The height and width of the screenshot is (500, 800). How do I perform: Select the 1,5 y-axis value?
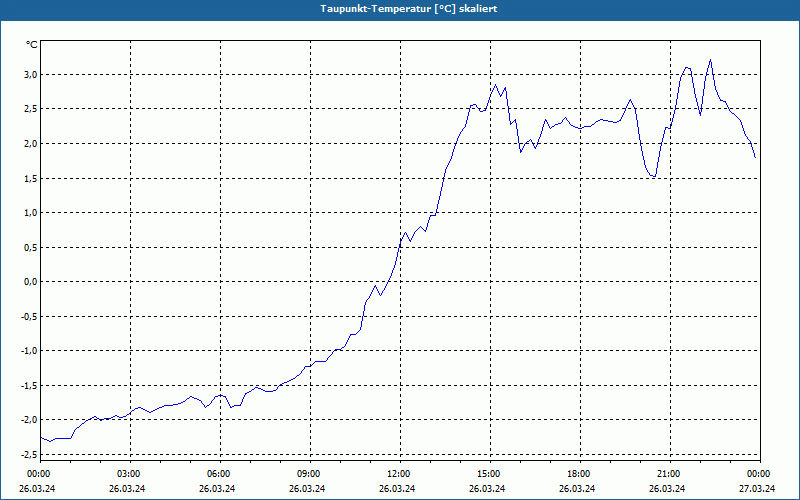pos(31,179)
